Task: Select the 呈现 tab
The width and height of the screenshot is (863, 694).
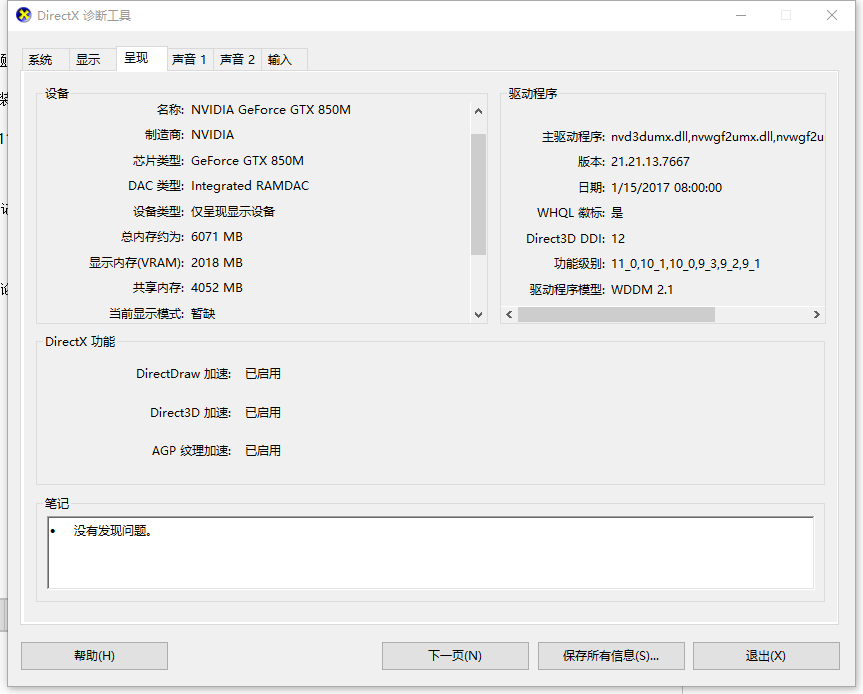Action: [141, 58]
